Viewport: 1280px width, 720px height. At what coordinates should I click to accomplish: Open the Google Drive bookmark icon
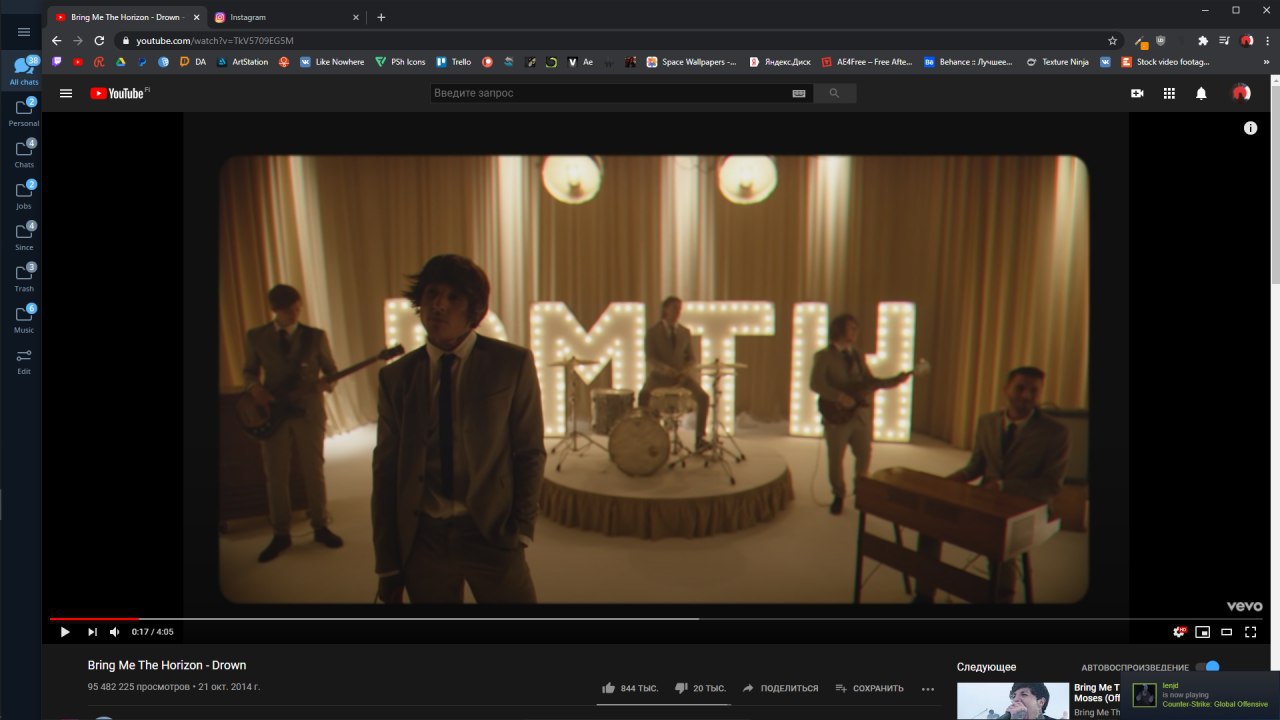pyautogui.click(x=121, y=62)
